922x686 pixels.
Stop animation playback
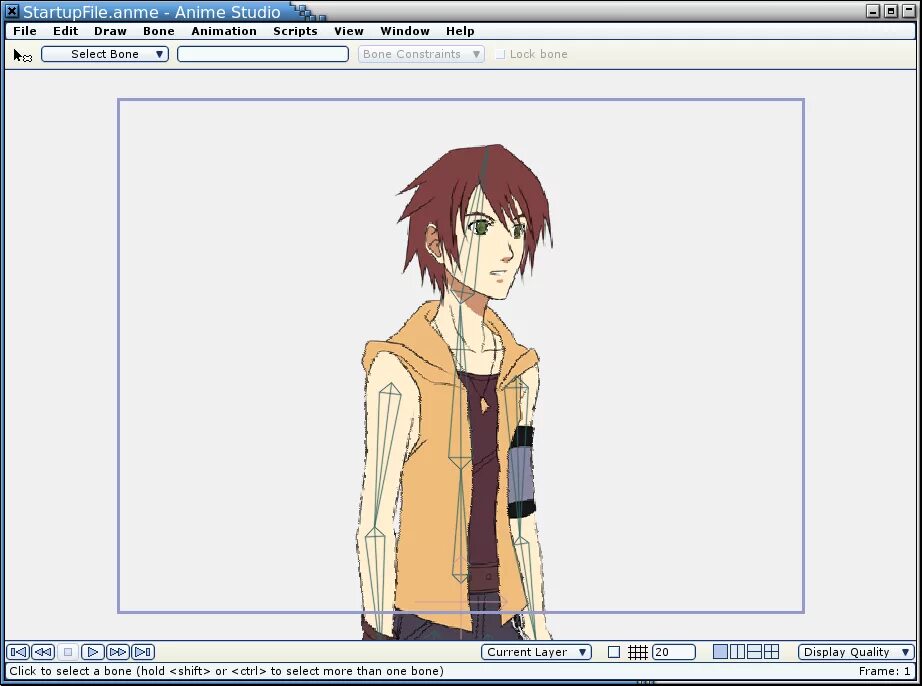[68, 652]
